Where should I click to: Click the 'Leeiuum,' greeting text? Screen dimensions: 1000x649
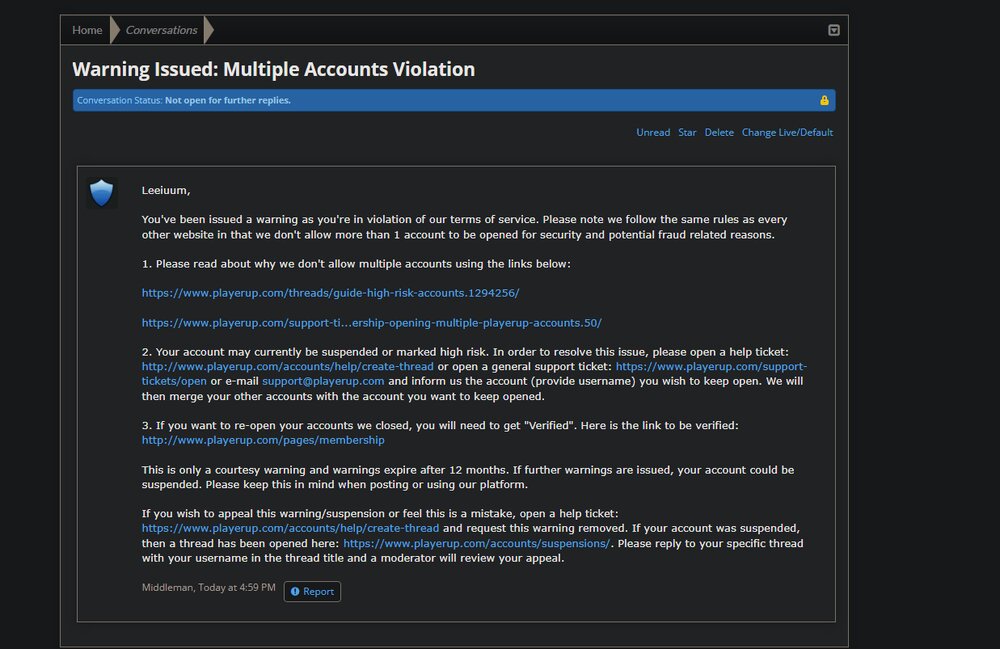pyautogui.click(x=166, y=191)
